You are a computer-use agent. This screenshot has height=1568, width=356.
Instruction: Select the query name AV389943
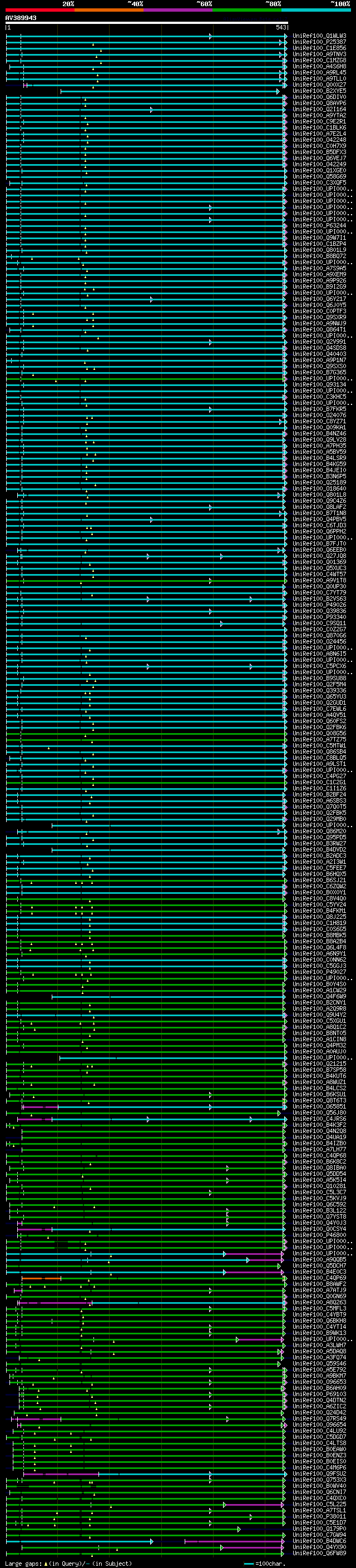point(21,18)
